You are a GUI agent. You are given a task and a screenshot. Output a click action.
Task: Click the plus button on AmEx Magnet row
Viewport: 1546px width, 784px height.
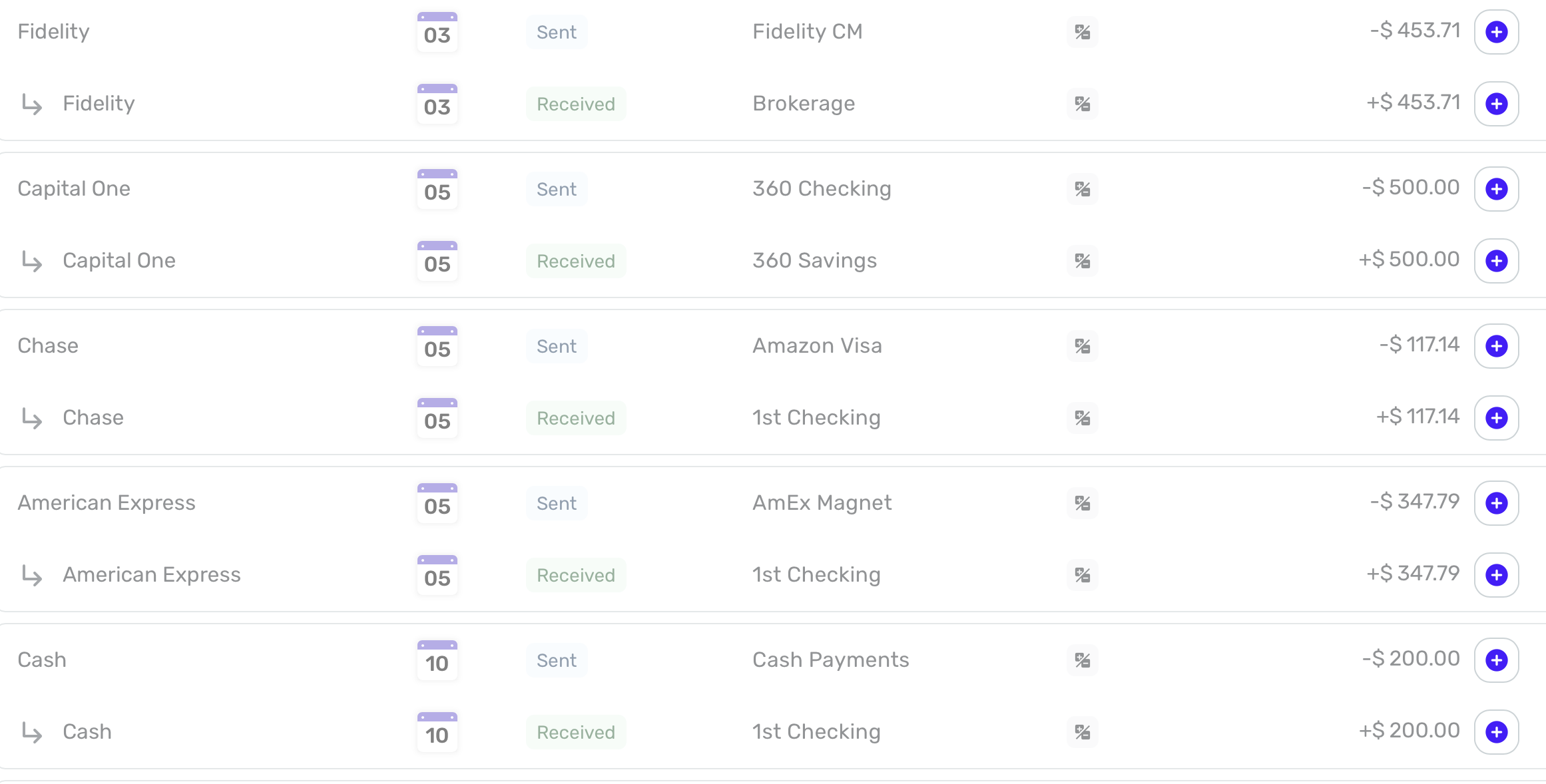coord(1496,503)
